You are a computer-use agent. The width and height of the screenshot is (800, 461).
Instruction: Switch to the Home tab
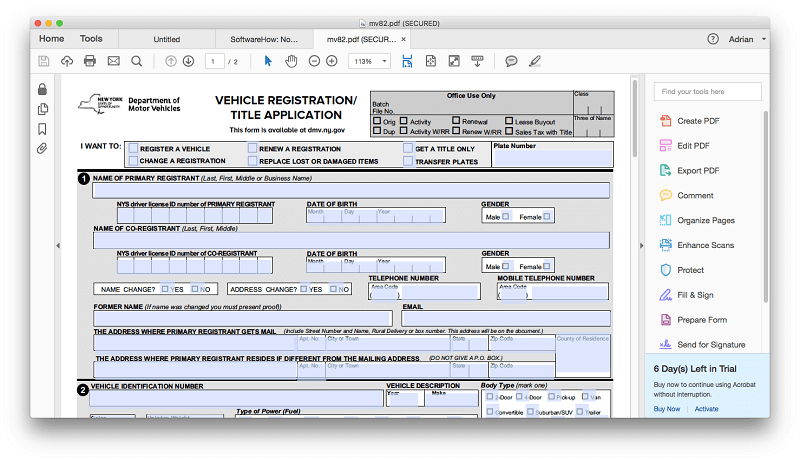coord(52,39)
